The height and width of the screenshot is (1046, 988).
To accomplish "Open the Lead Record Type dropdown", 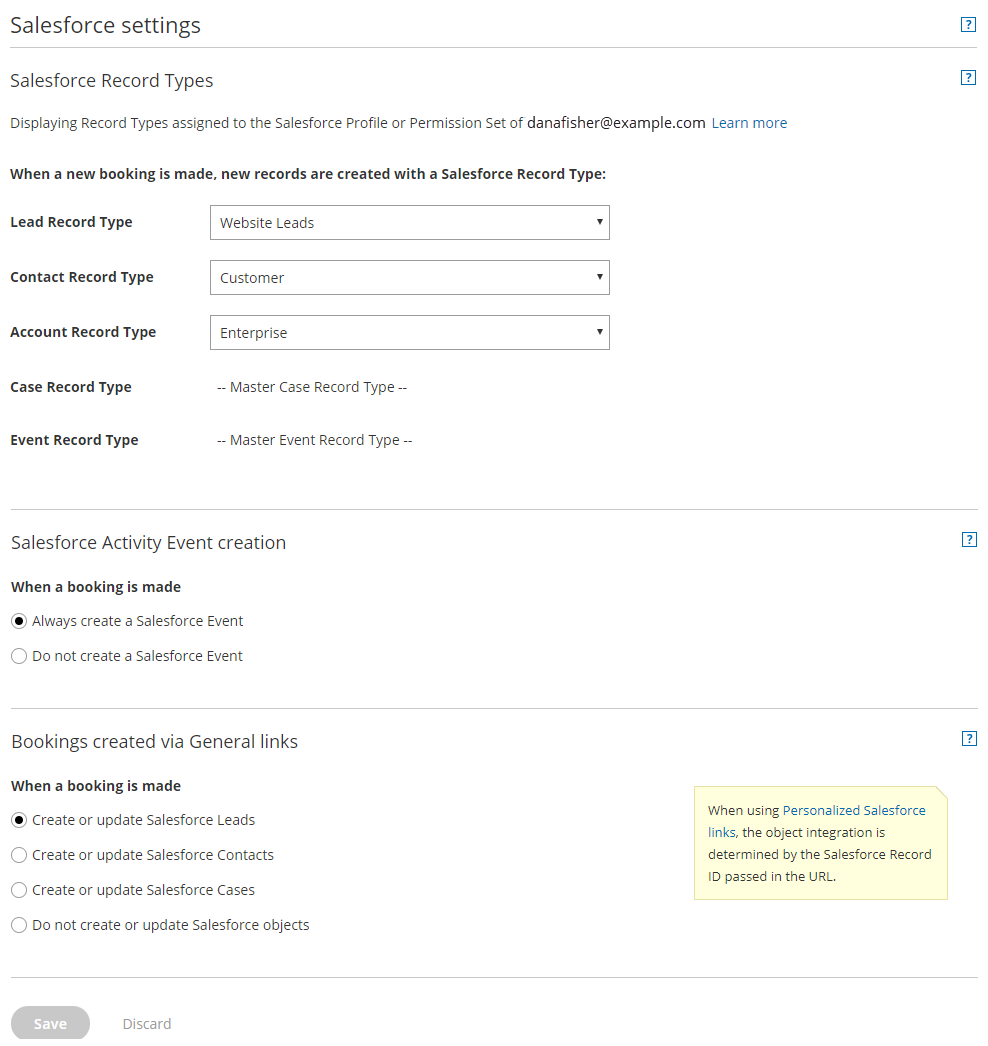I will click(409, 223).
